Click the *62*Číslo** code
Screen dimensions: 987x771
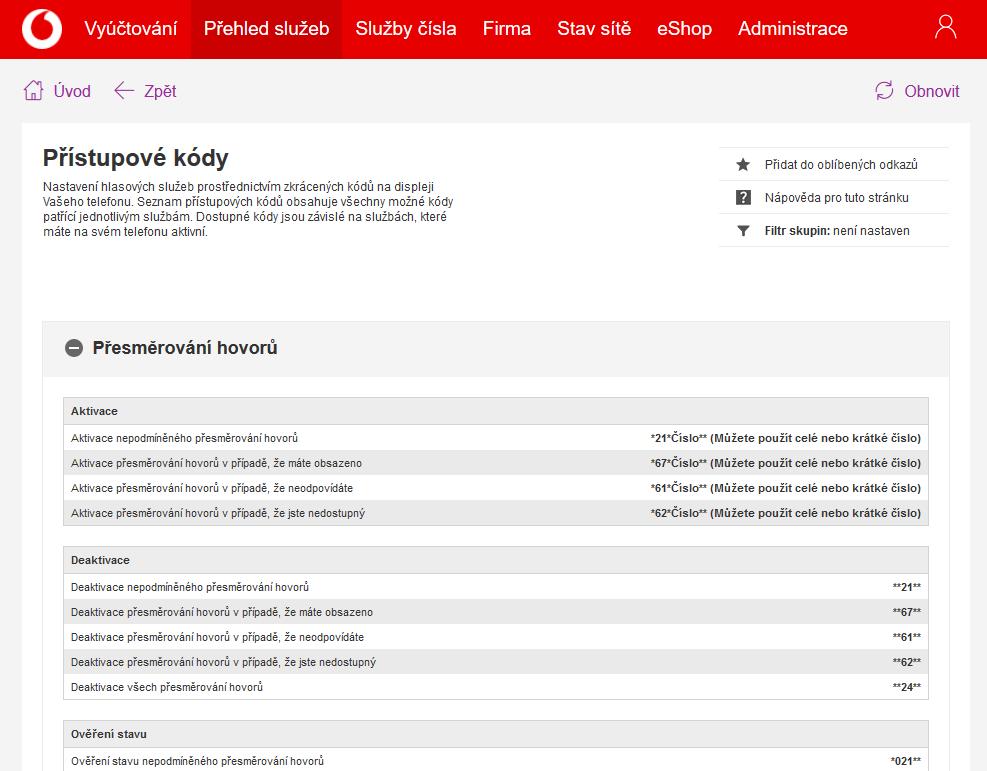(x=679, y=514)
